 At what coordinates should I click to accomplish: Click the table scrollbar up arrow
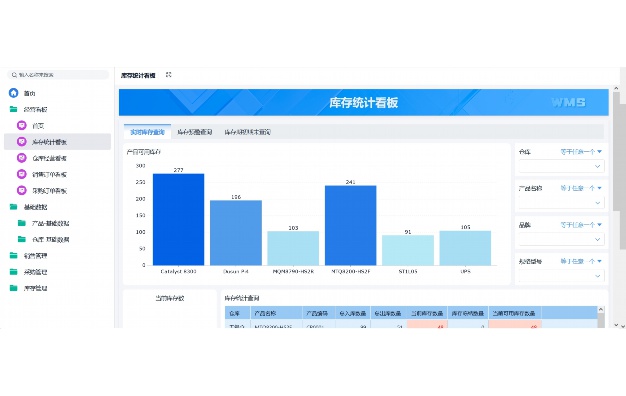click(600, 310)
